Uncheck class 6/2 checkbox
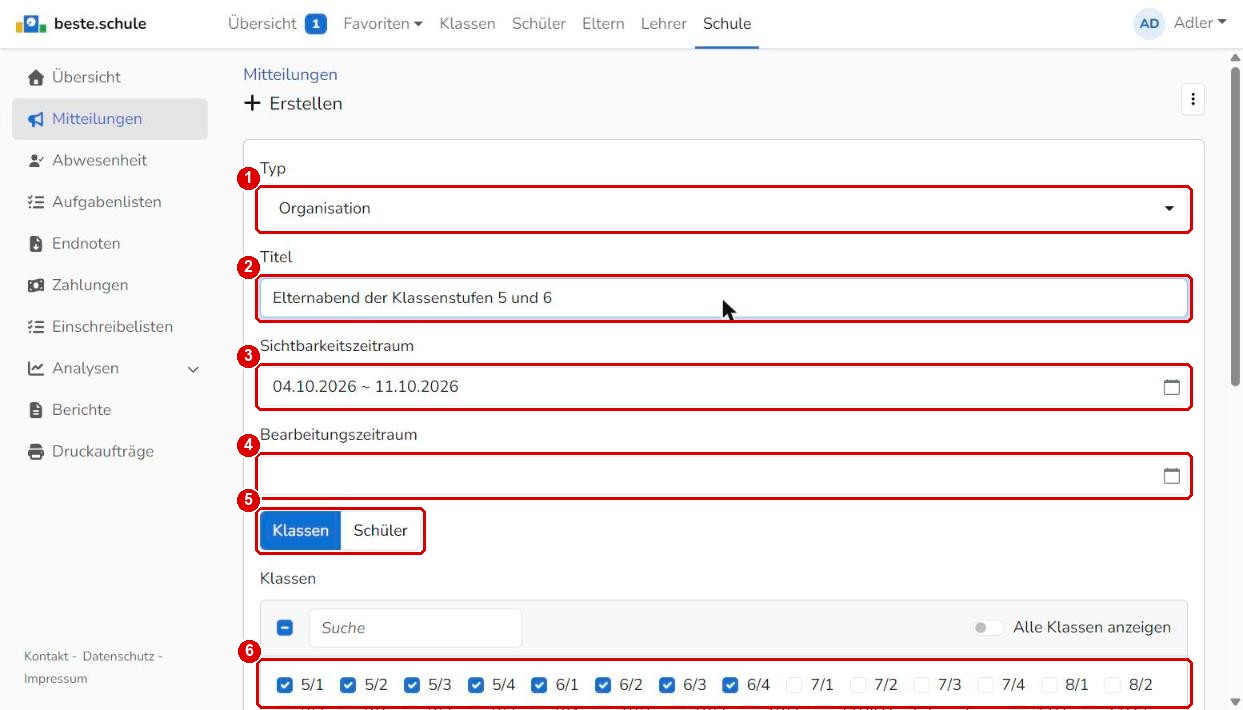Viewport: 1243px width, 710px height. pos(603,685)
